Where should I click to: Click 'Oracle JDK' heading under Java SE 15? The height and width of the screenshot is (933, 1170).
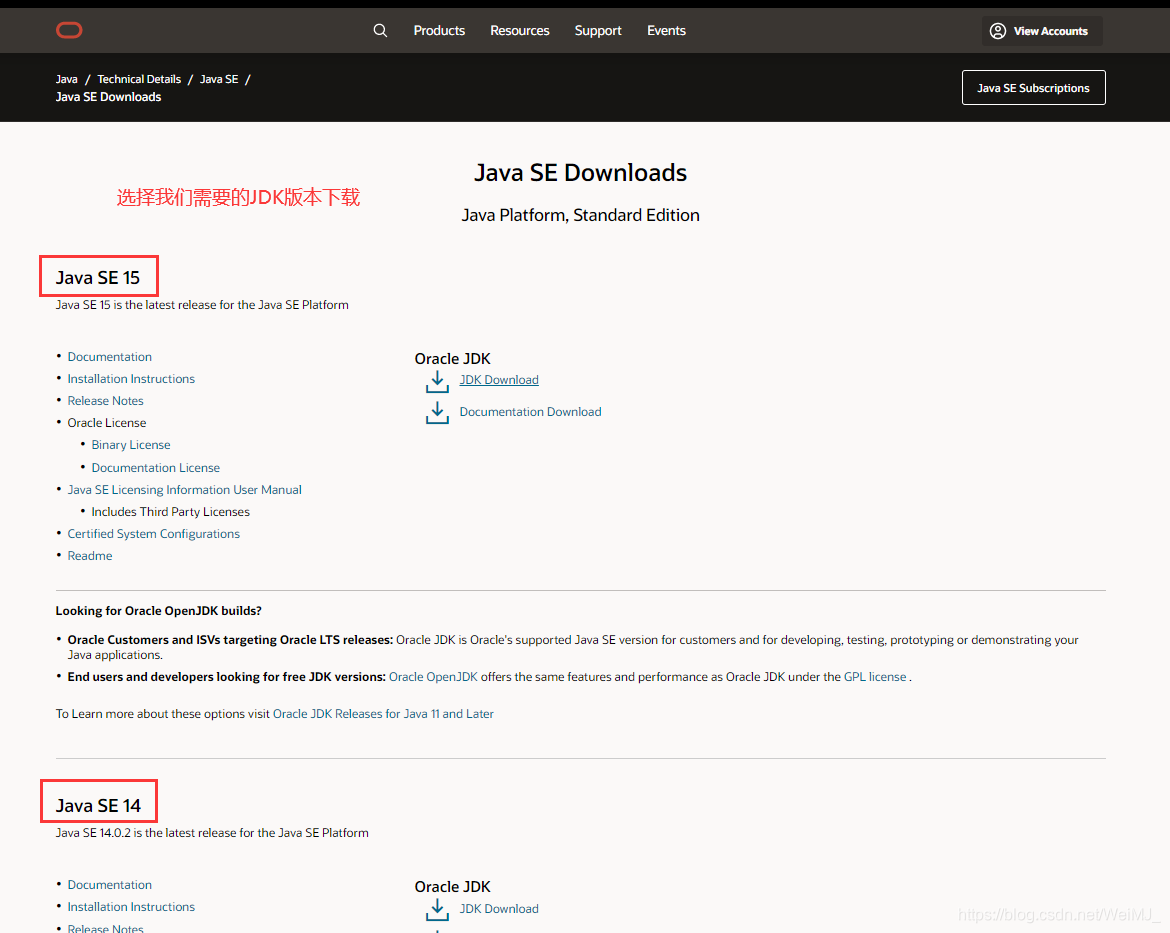point(453,359)
